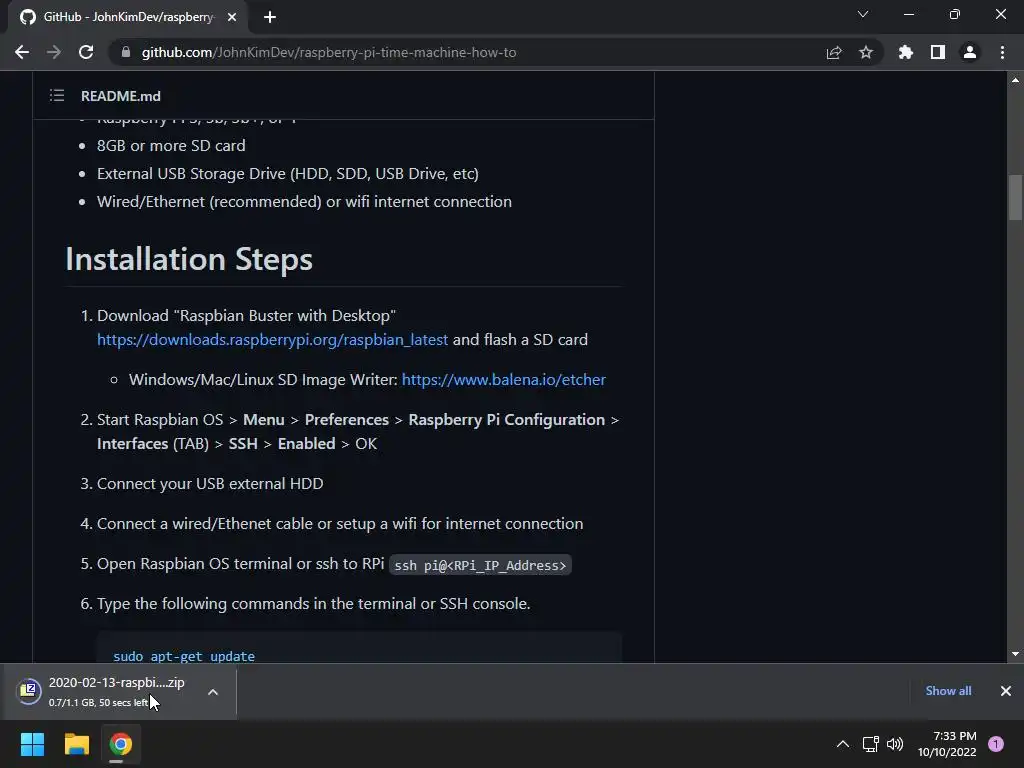Bookmark this page with the star
The height and width of the screenshot is (768, 1024).
click(866, 52)
